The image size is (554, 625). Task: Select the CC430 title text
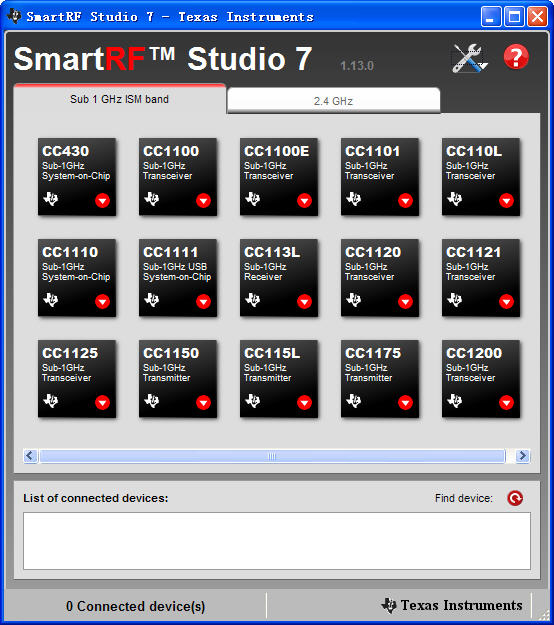click(x=66, y=151)
